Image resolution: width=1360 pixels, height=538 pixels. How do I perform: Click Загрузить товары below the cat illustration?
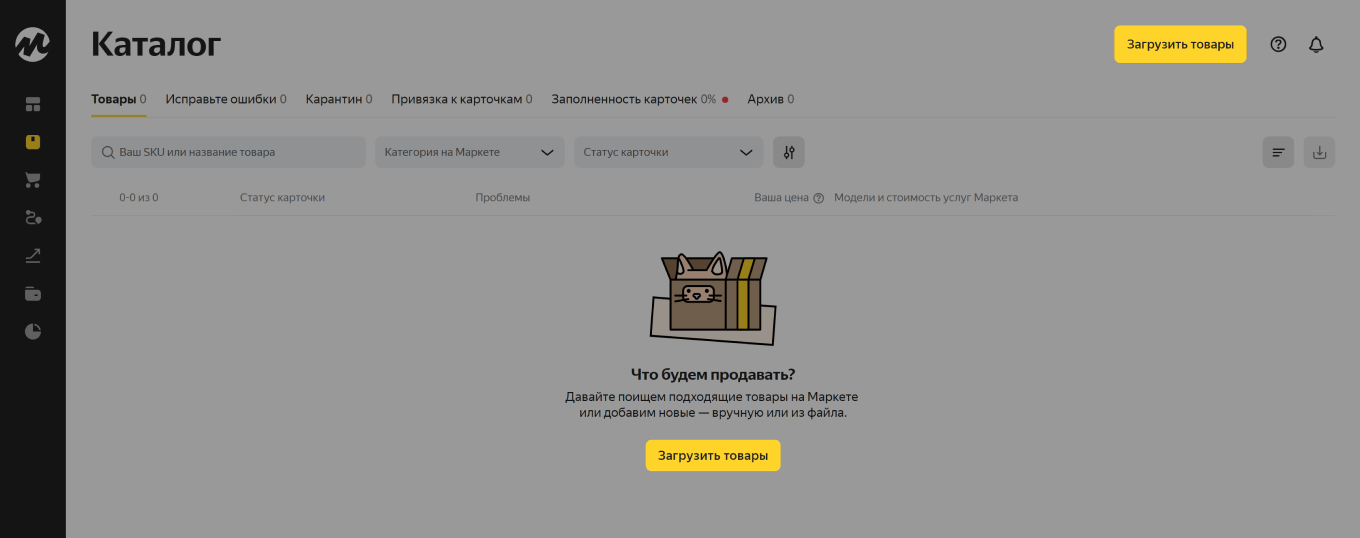pos(713,455)
